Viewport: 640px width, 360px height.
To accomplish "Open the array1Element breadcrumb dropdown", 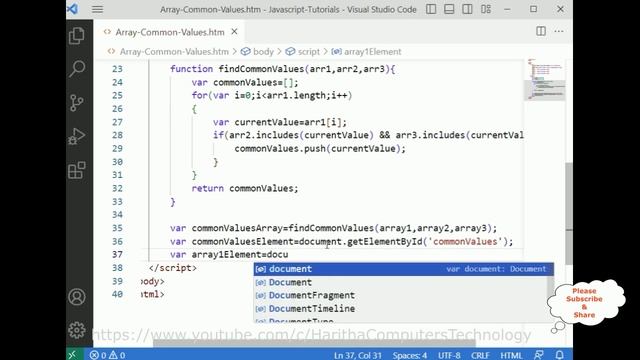I will pyautogui.click(x=372, y=52).
